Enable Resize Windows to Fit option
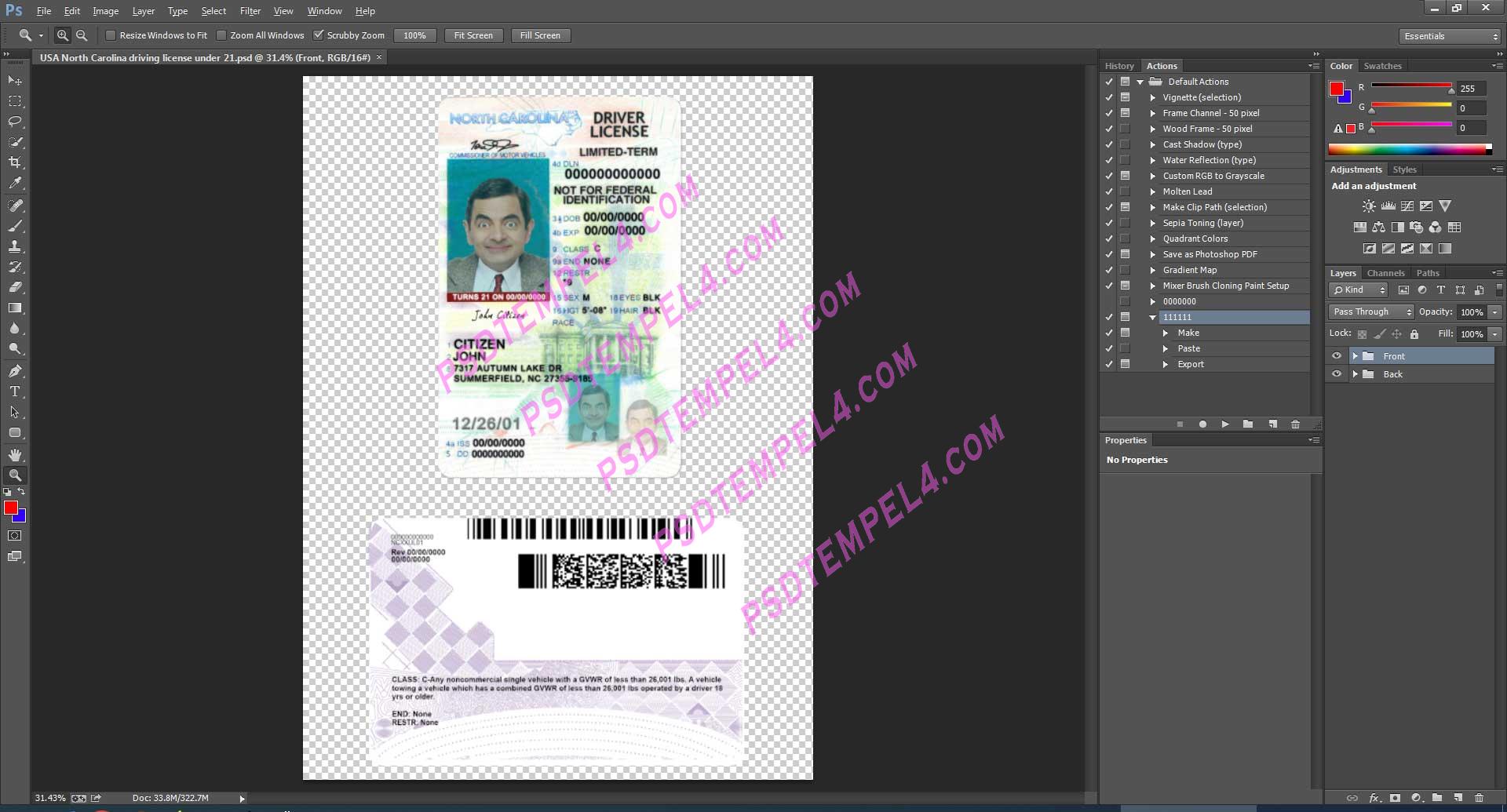Screen dimensions: 1507x812 point(111,35)
